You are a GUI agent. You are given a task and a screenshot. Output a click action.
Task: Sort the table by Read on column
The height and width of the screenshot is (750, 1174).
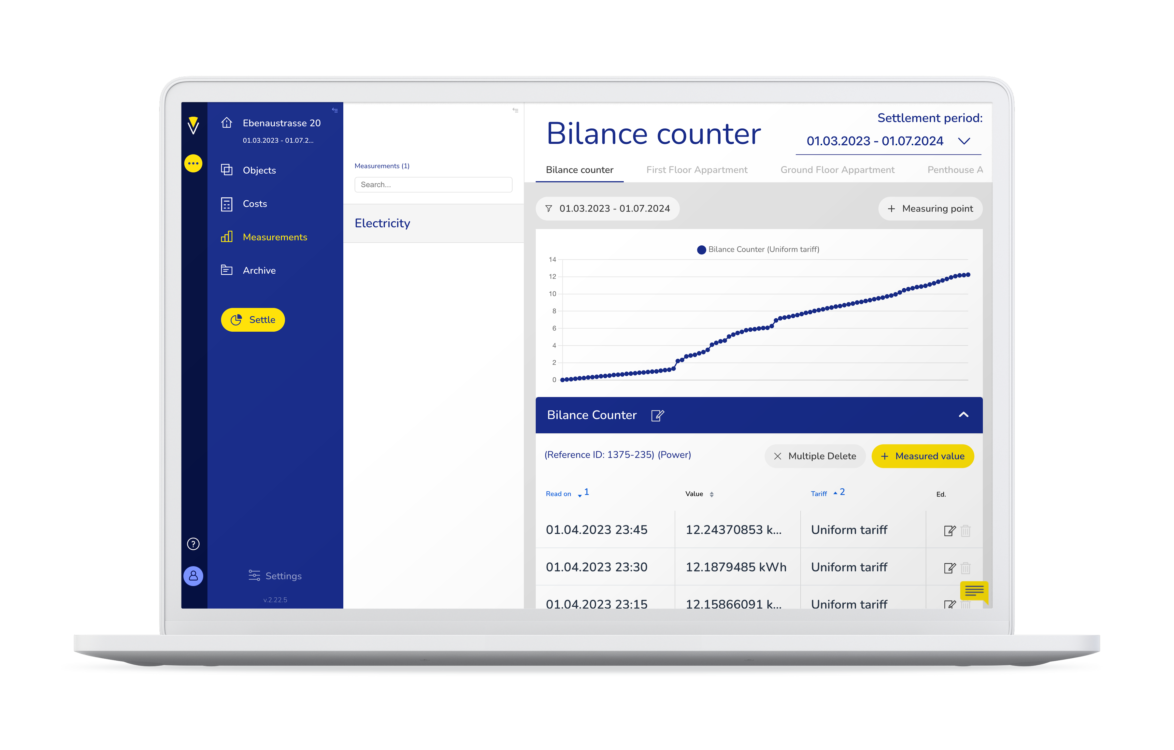tap(559, 494)
